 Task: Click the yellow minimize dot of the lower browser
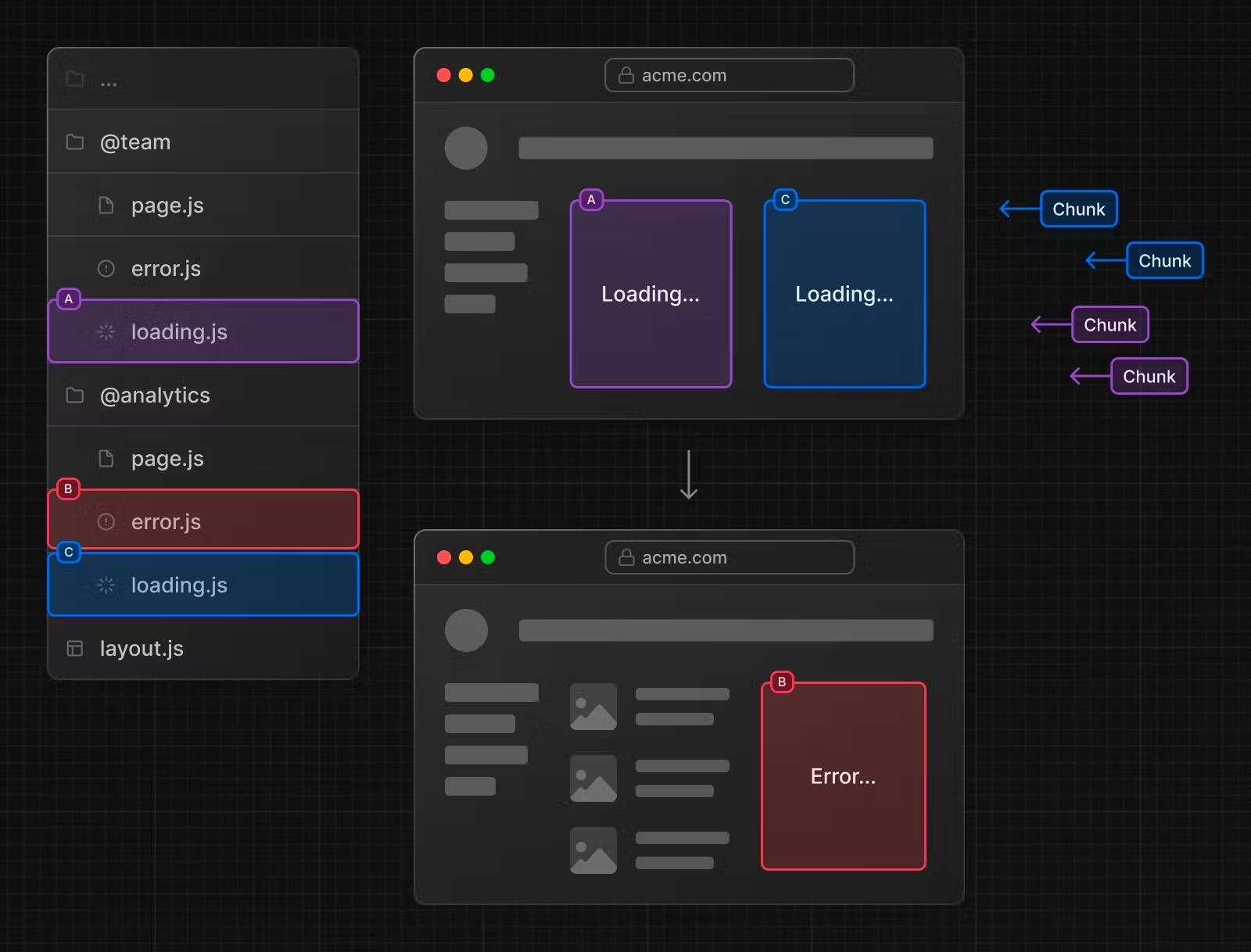coord(466,557)
